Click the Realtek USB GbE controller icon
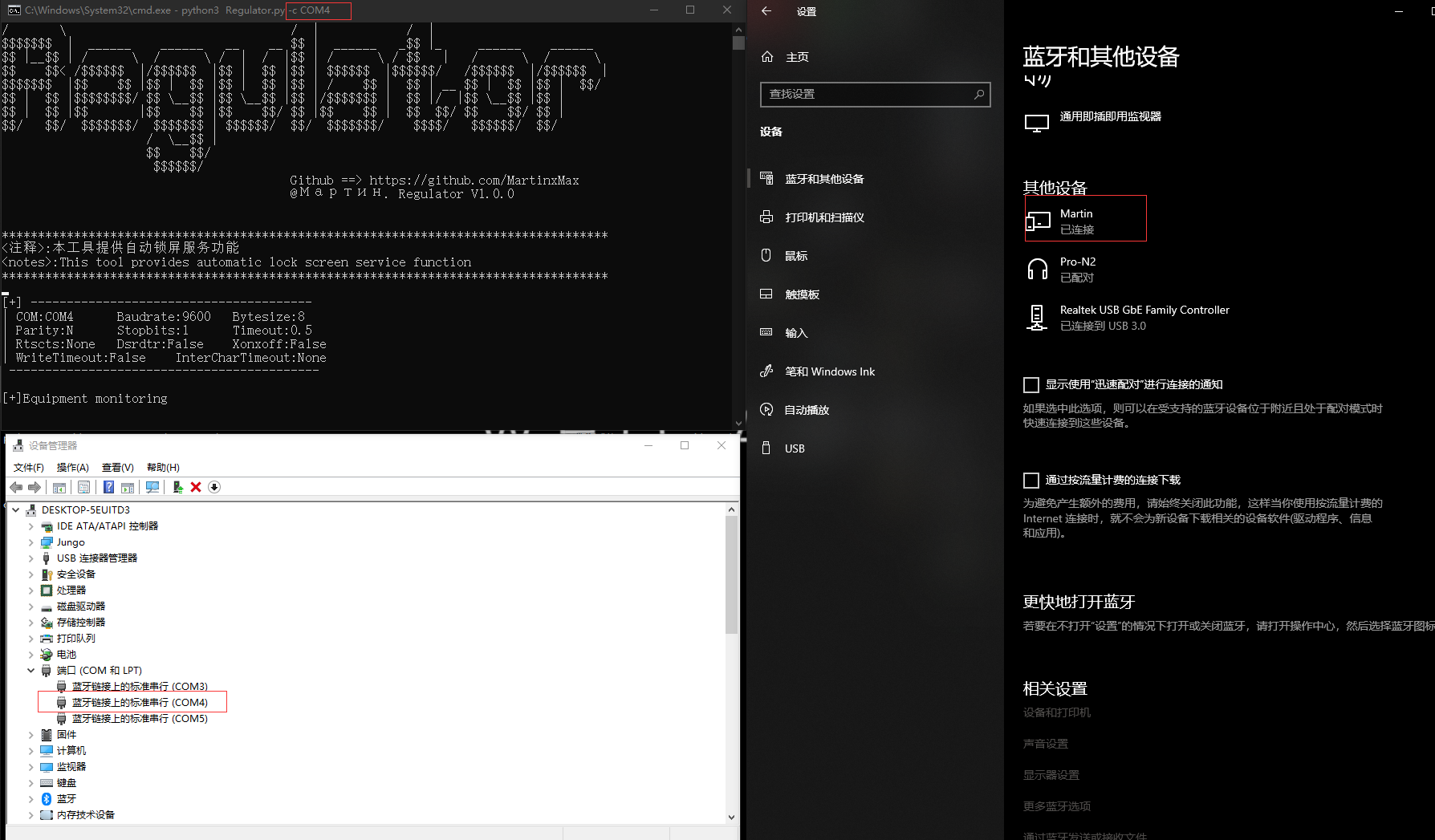This screenshot has width=1435, height=840. point(1037,318)
